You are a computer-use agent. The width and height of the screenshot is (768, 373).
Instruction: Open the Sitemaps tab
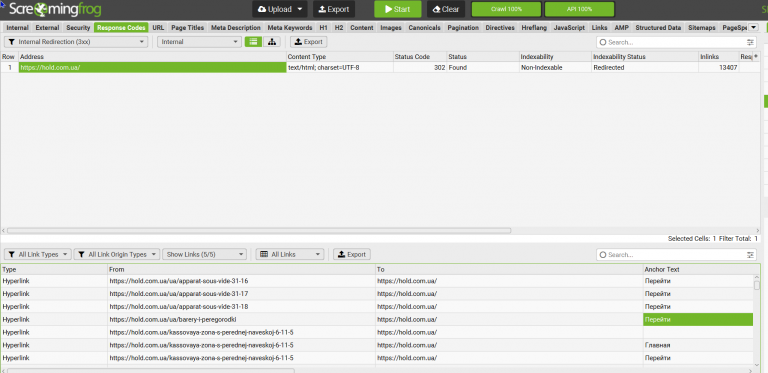702,28
